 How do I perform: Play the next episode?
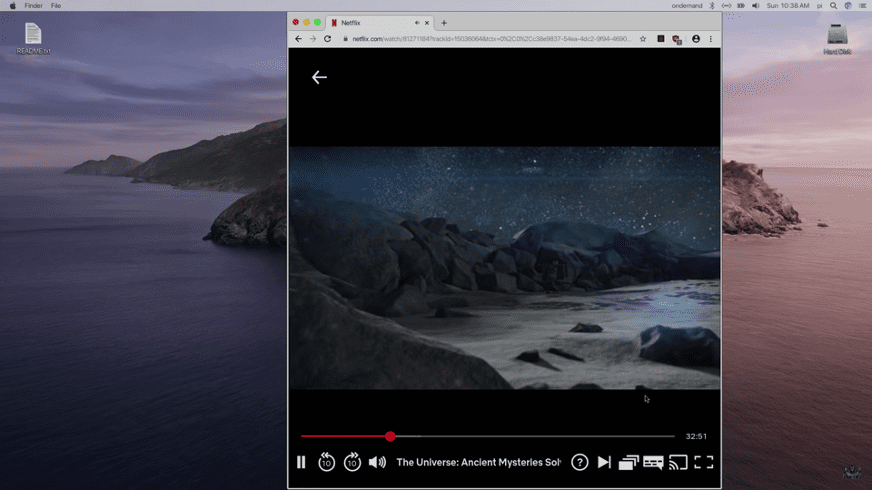pyautogui.click(x=604, y=462)
